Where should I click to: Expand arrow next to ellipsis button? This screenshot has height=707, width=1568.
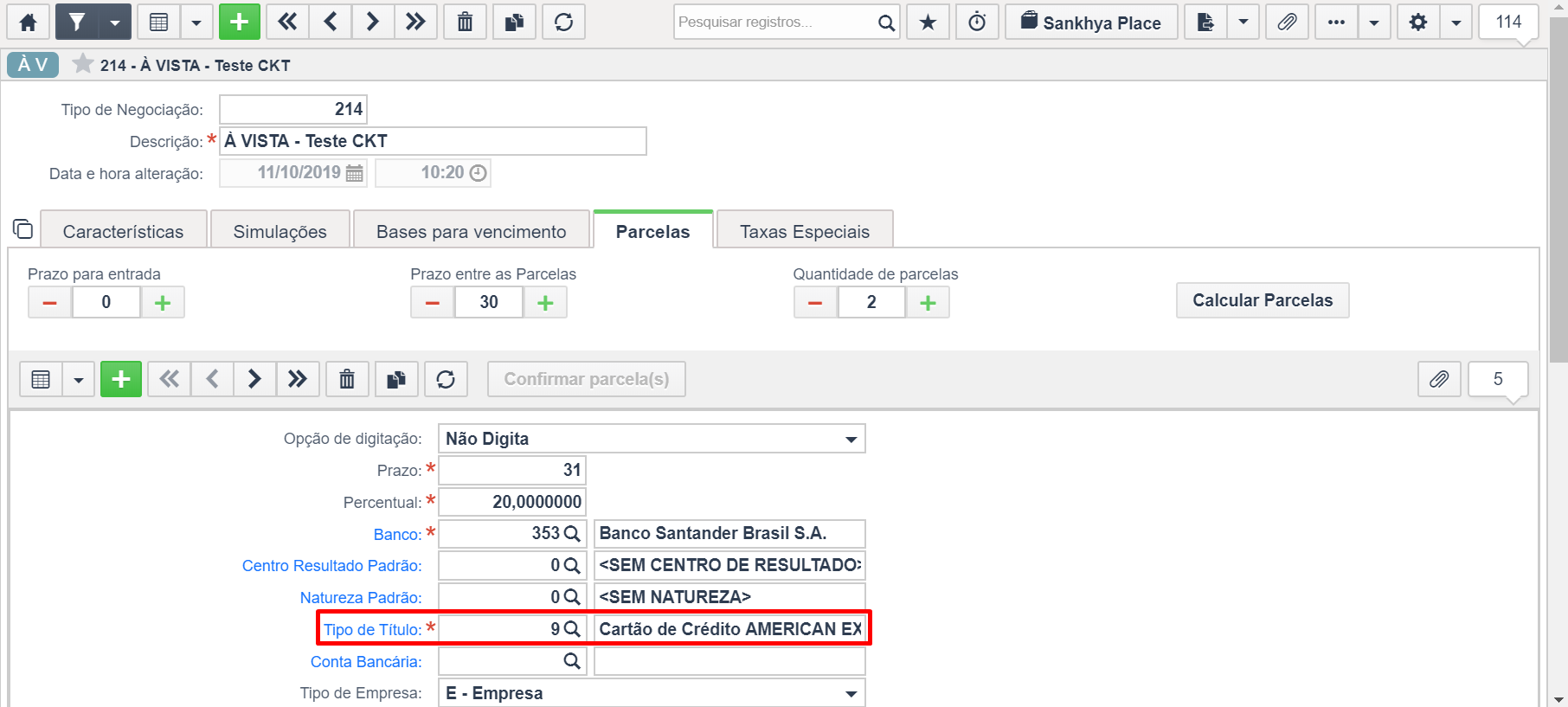(x=1374, y=22)
